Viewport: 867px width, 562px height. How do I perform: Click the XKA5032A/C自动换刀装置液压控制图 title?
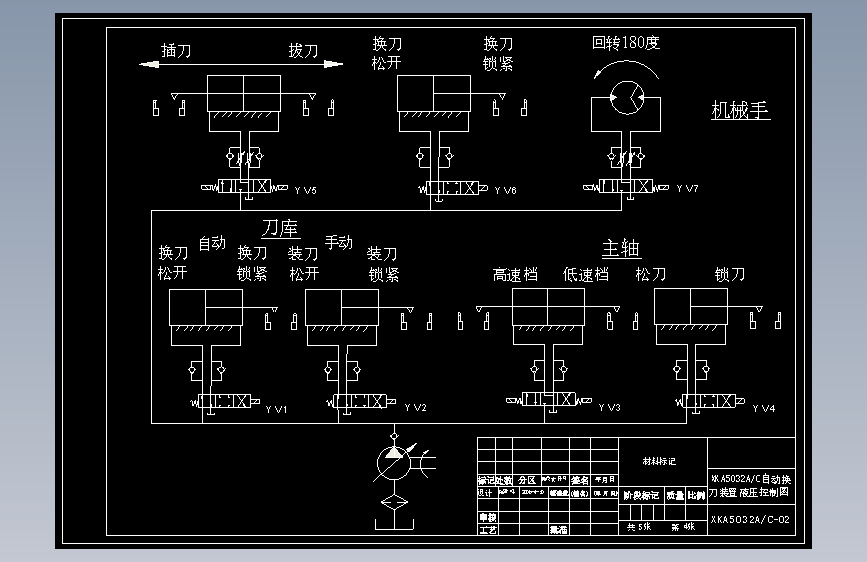[750, 485]
